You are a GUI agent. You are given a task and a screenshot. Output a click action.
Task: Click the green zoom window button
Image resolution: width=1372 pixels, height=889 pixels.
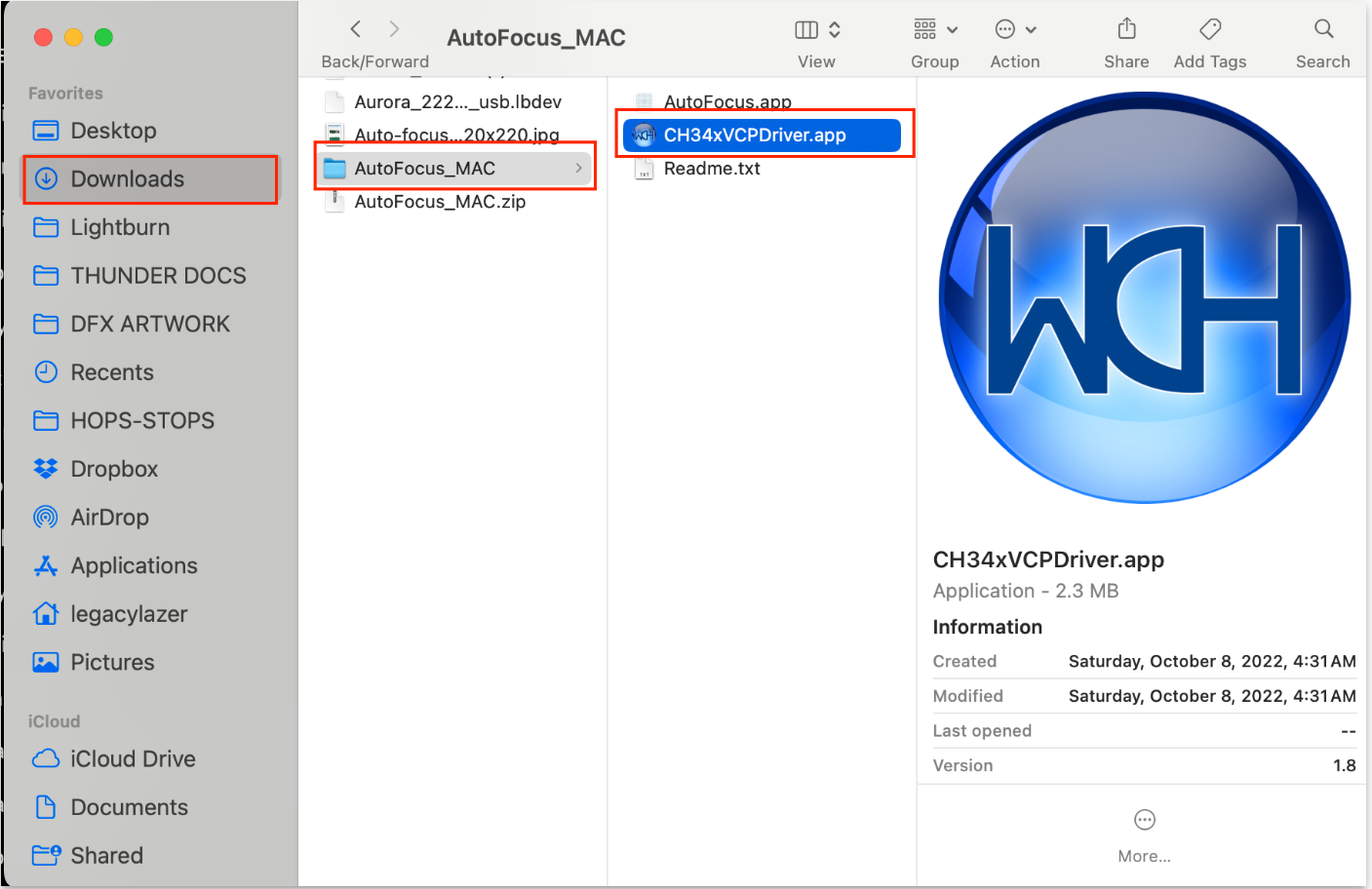[103, 37]
